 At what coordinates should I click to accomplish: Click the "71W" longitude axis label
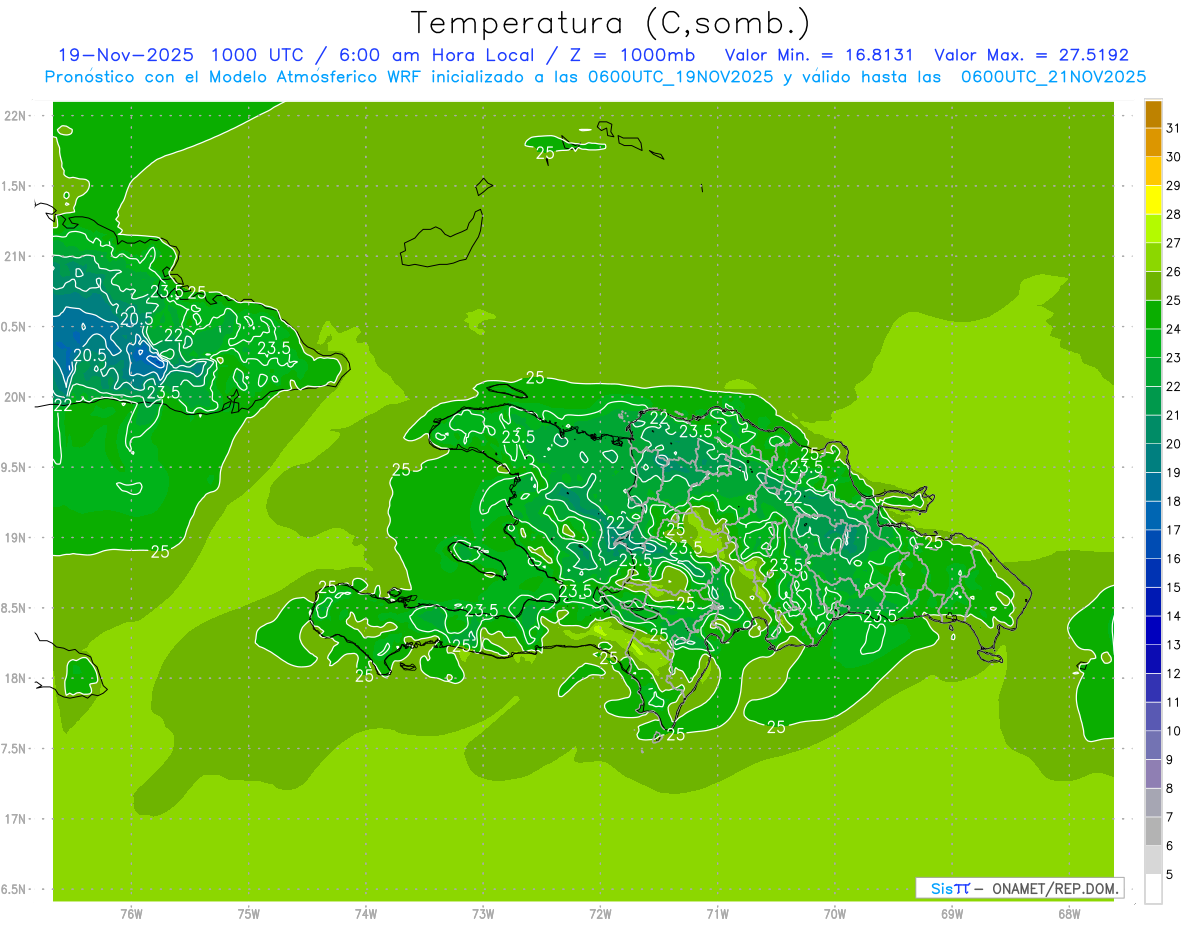(717, 914)
